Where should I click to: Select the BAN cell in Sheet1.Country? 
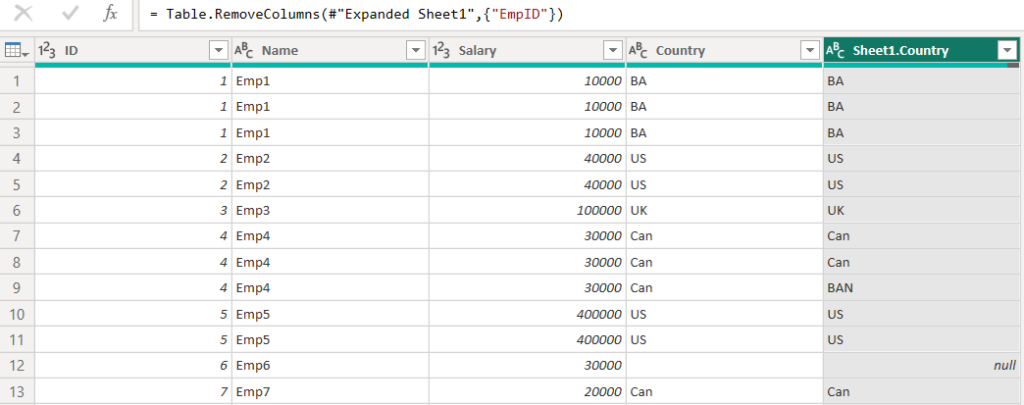(921, 288)
